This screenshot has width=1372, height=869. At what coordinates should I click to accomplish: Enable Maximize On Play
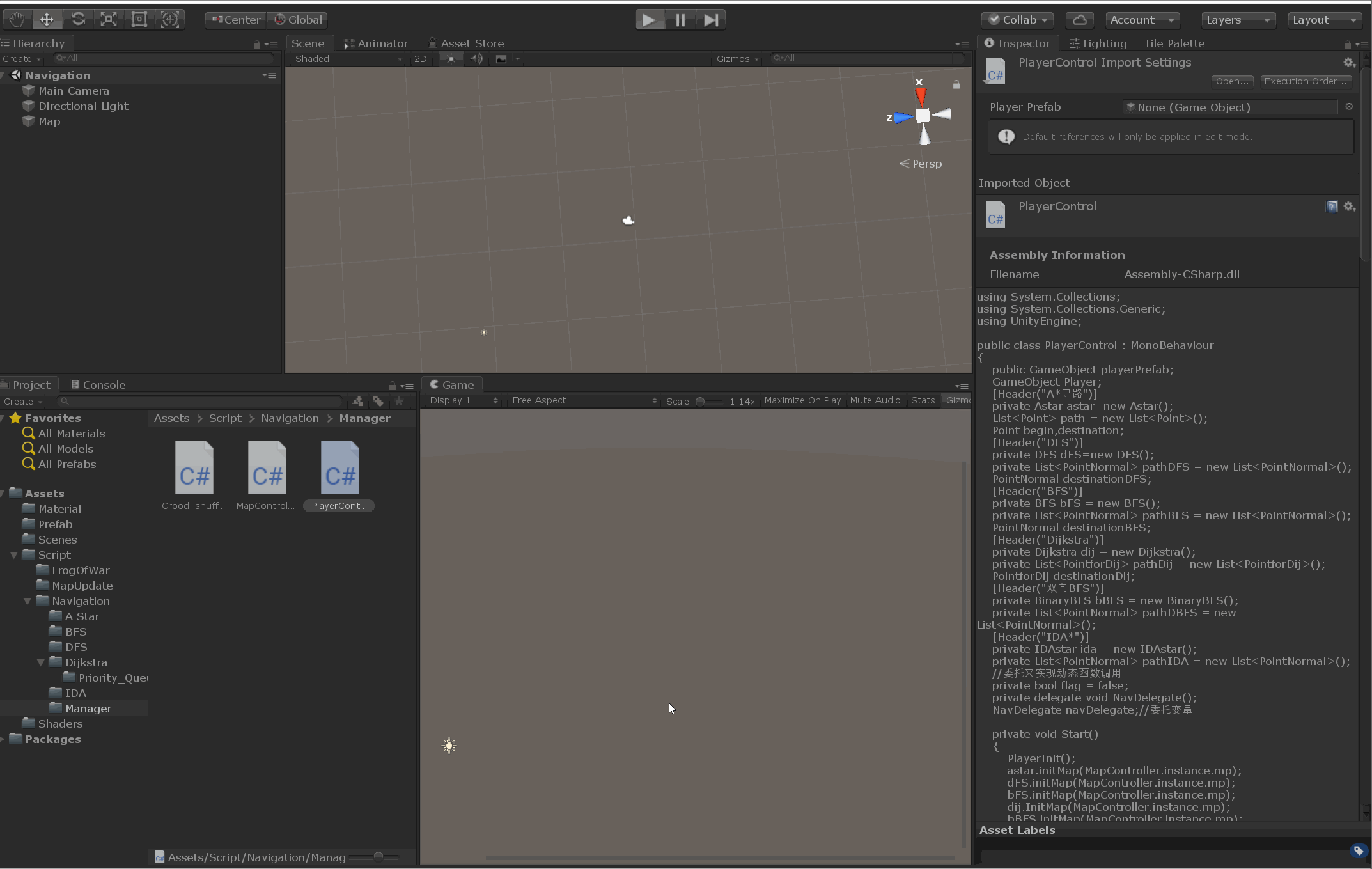tap(802, 400)
